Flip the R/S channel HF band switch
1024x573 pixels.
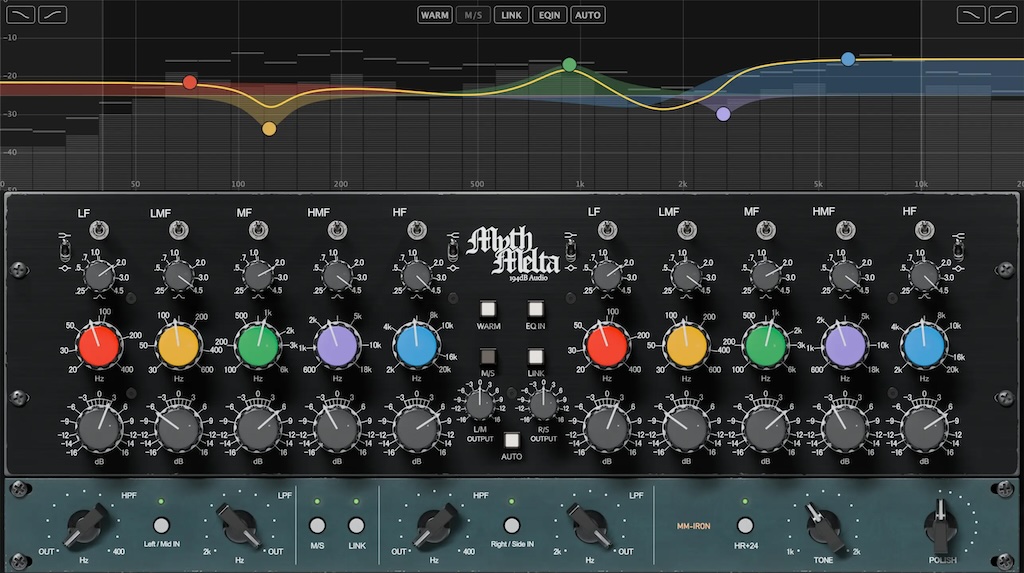tap(924, 230)
